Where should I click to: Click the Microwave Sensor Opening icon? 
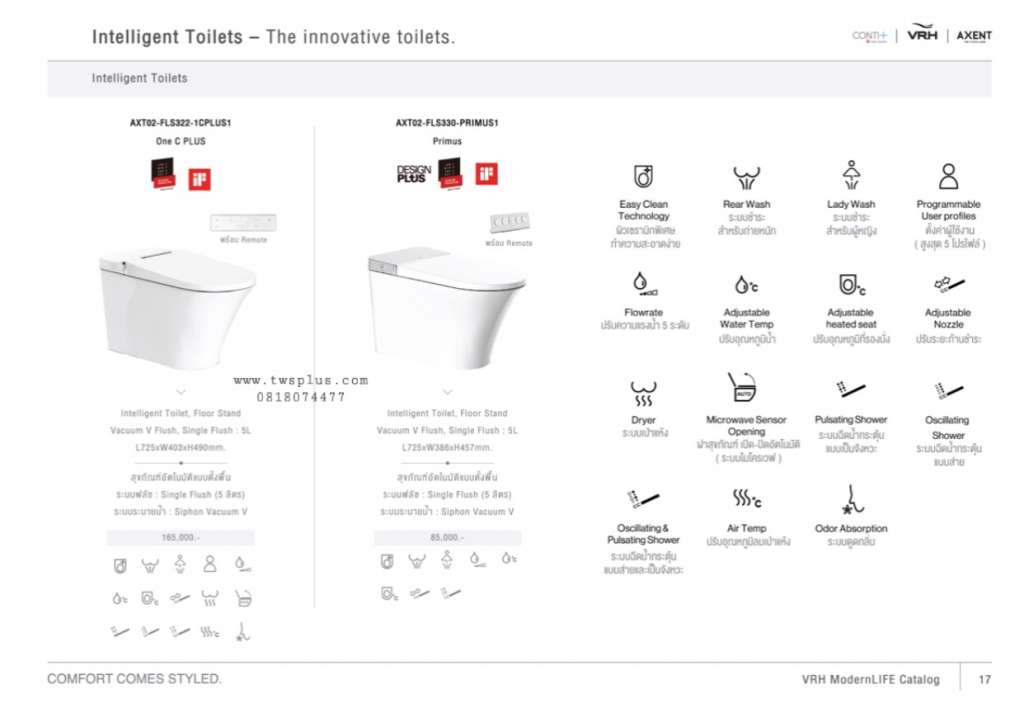pos(742,386)
